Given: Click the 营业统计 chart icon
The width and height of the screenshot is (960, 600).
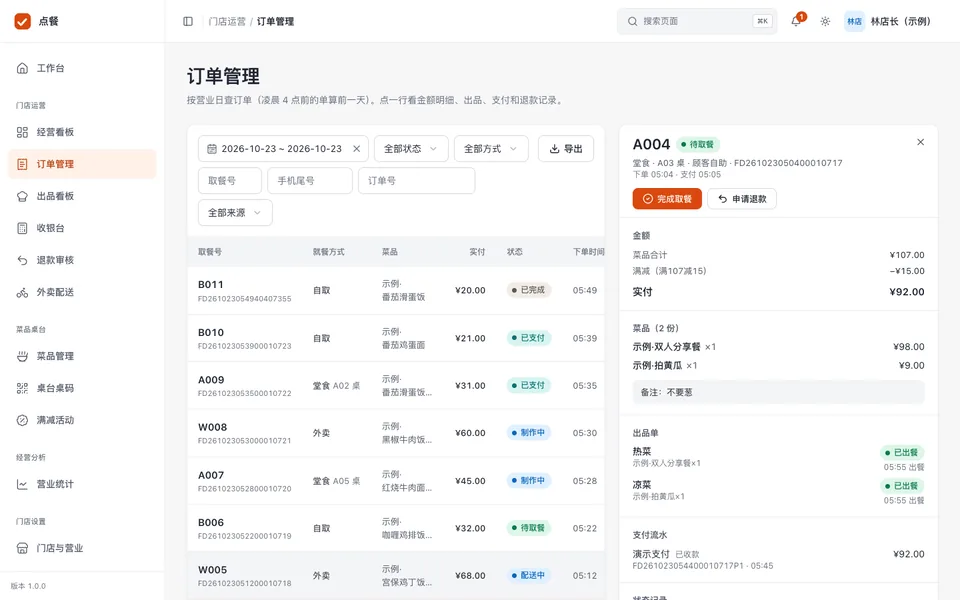Looking at the screenshot, I should 22,484.
